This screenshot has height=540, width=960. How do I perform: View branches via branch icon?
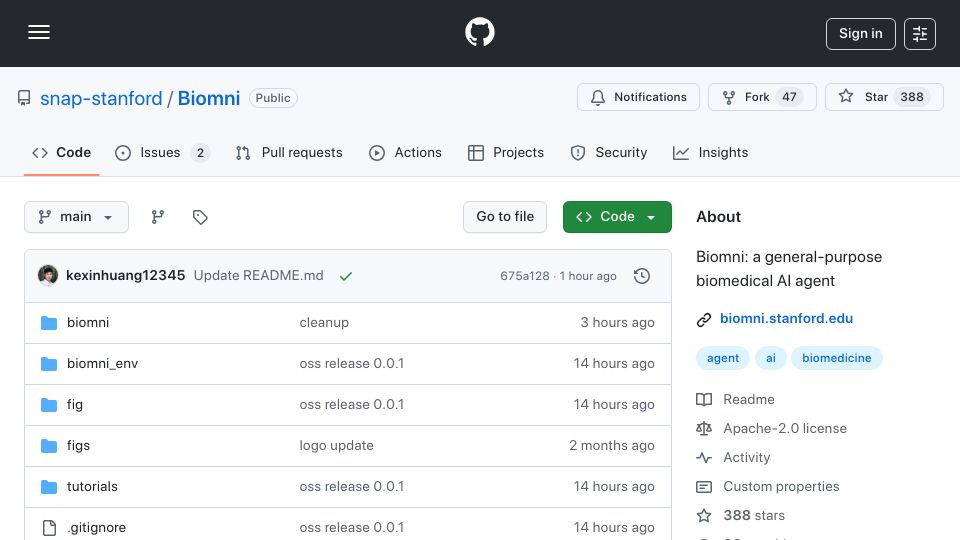[157, 217]
